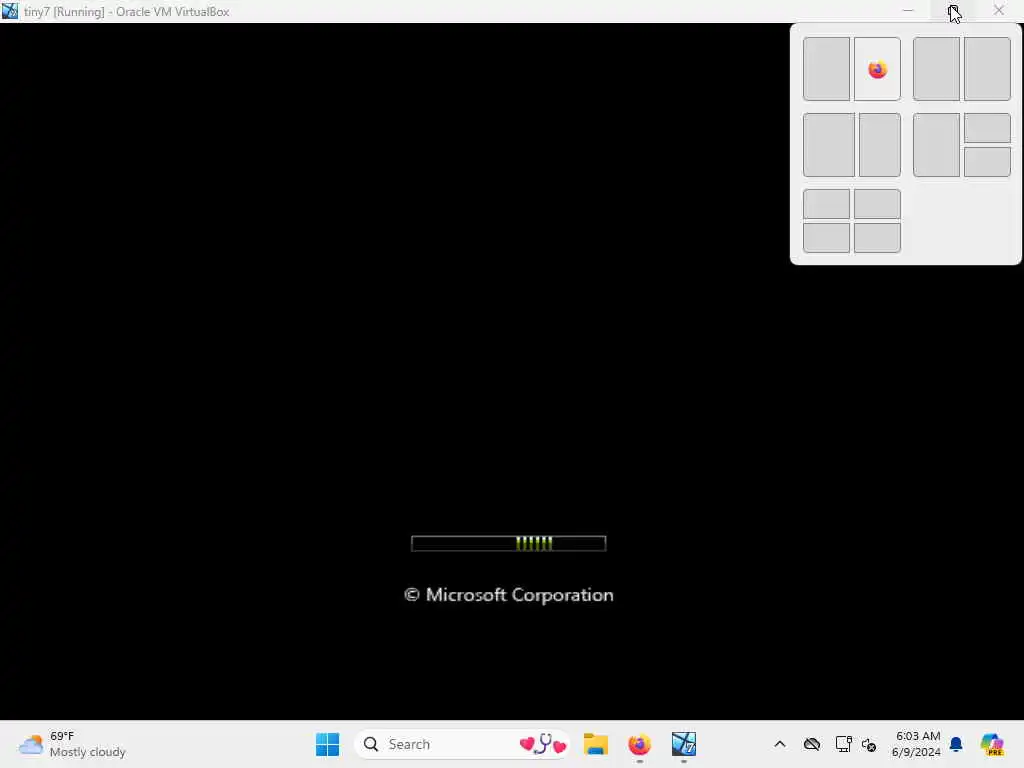Image resolution: width=1024 pixels, height=768 pixels.
Task: Minimize the tiny7 VirtualBox window
Action: click(x=908, y=11)
